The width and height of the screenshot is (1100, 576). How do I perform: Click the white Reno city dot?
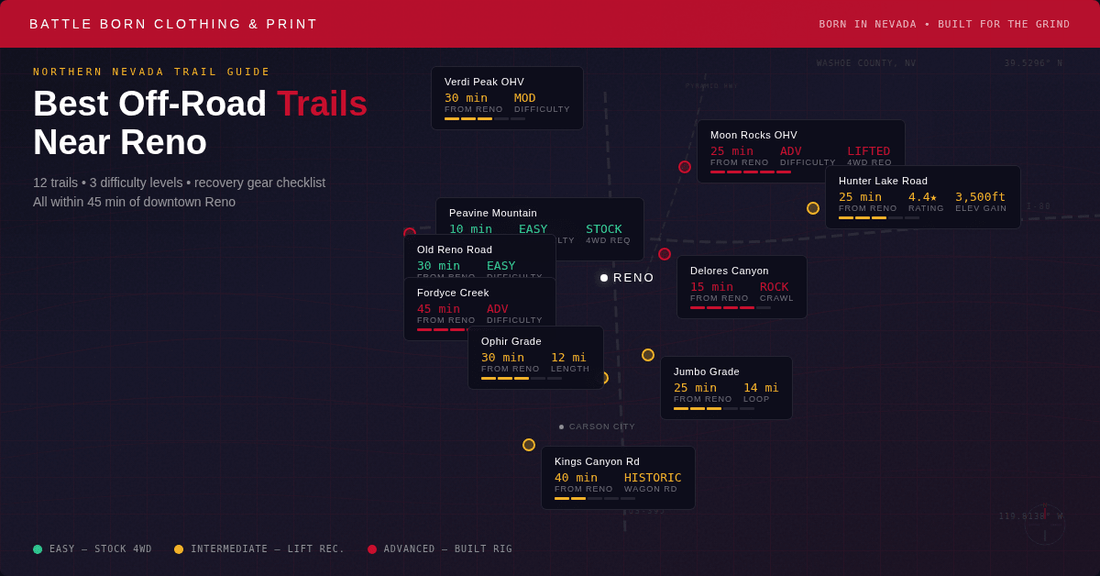pos(604,278)
